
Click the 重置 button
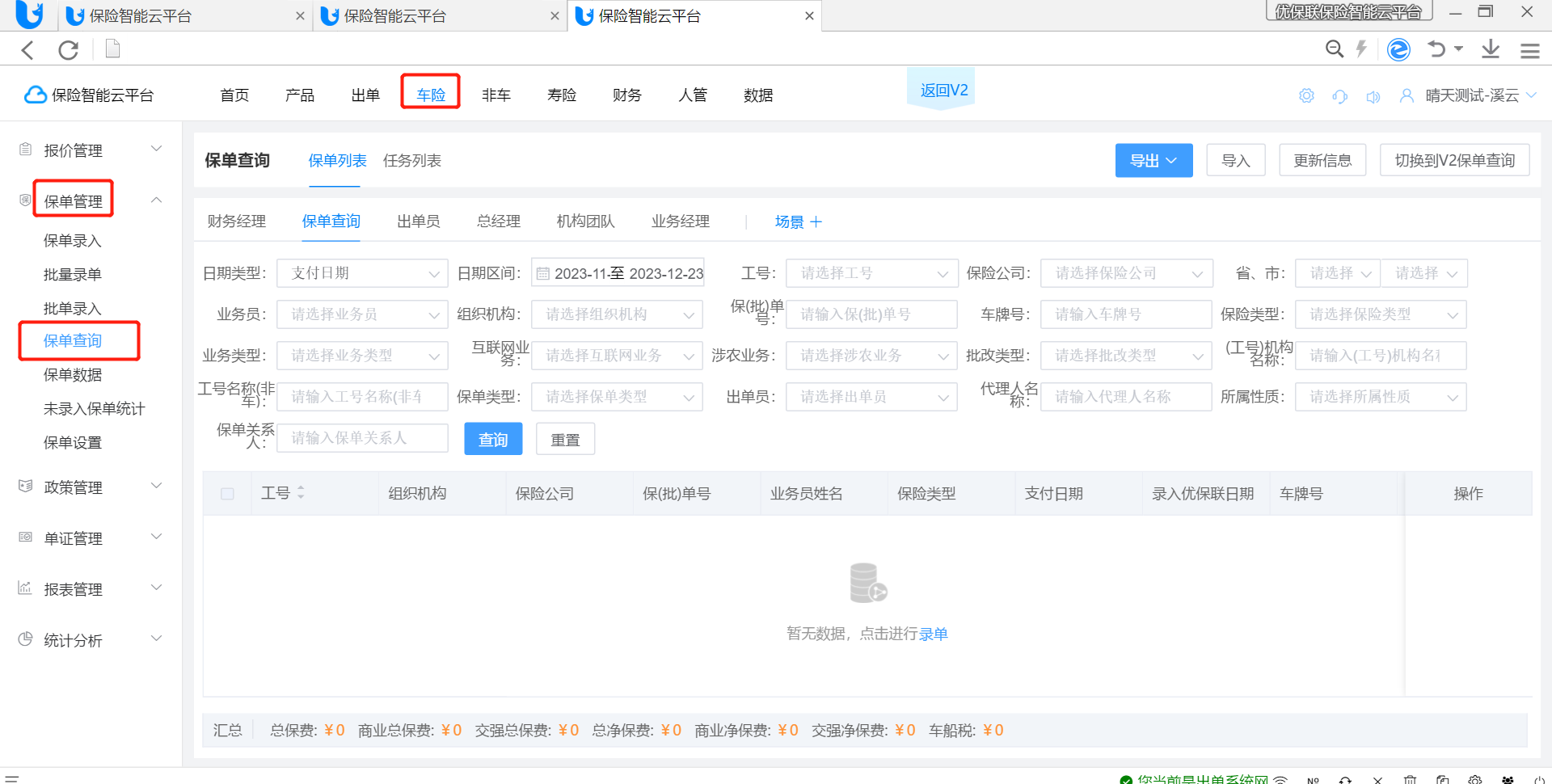pyautogui.click(x=566, y=439)
